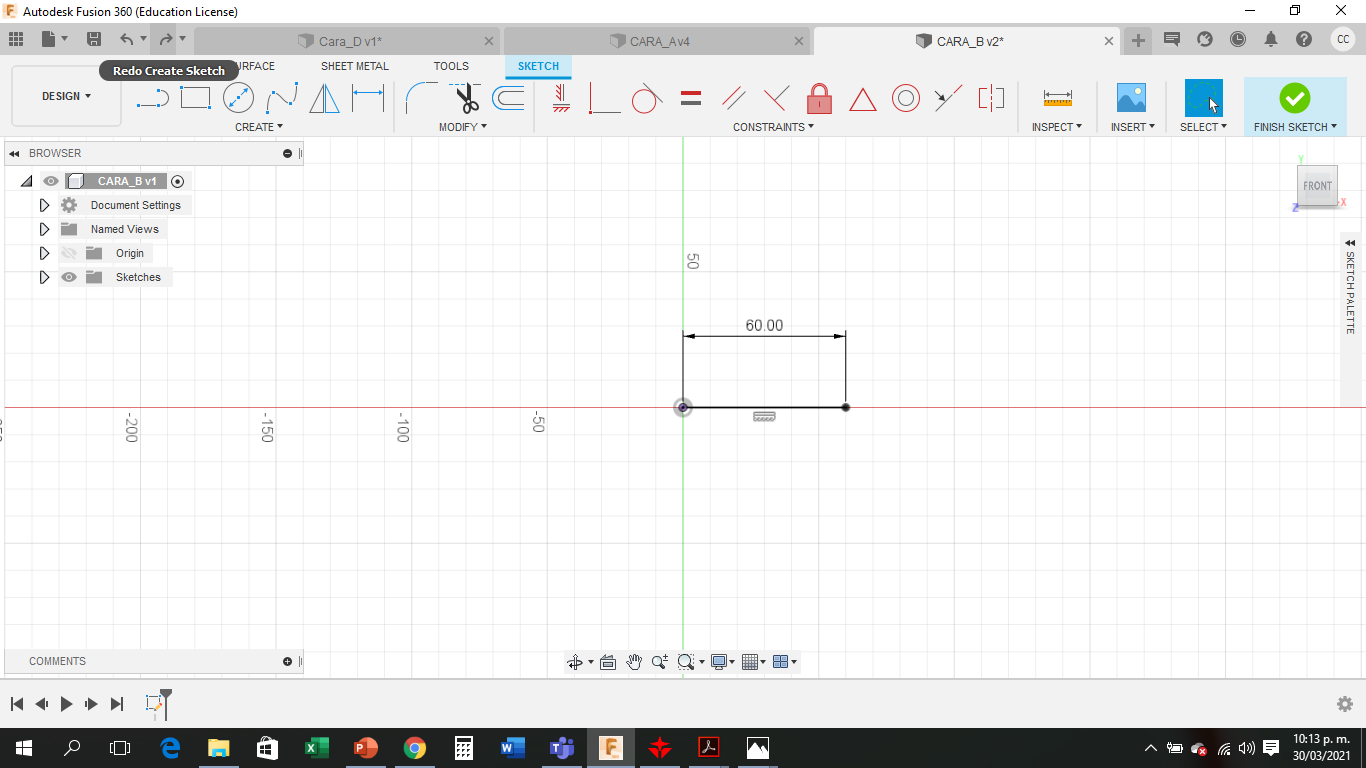The height and width of the screenshot is (768, 1366).
Task: Click the Measure ruler icon
Action: [x=1057, y=98]
